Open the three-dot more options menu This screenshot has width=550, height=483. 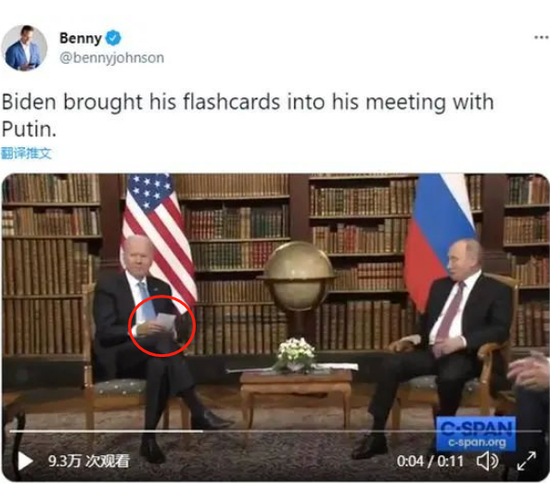pyautogui.click(x=542, y=37)
